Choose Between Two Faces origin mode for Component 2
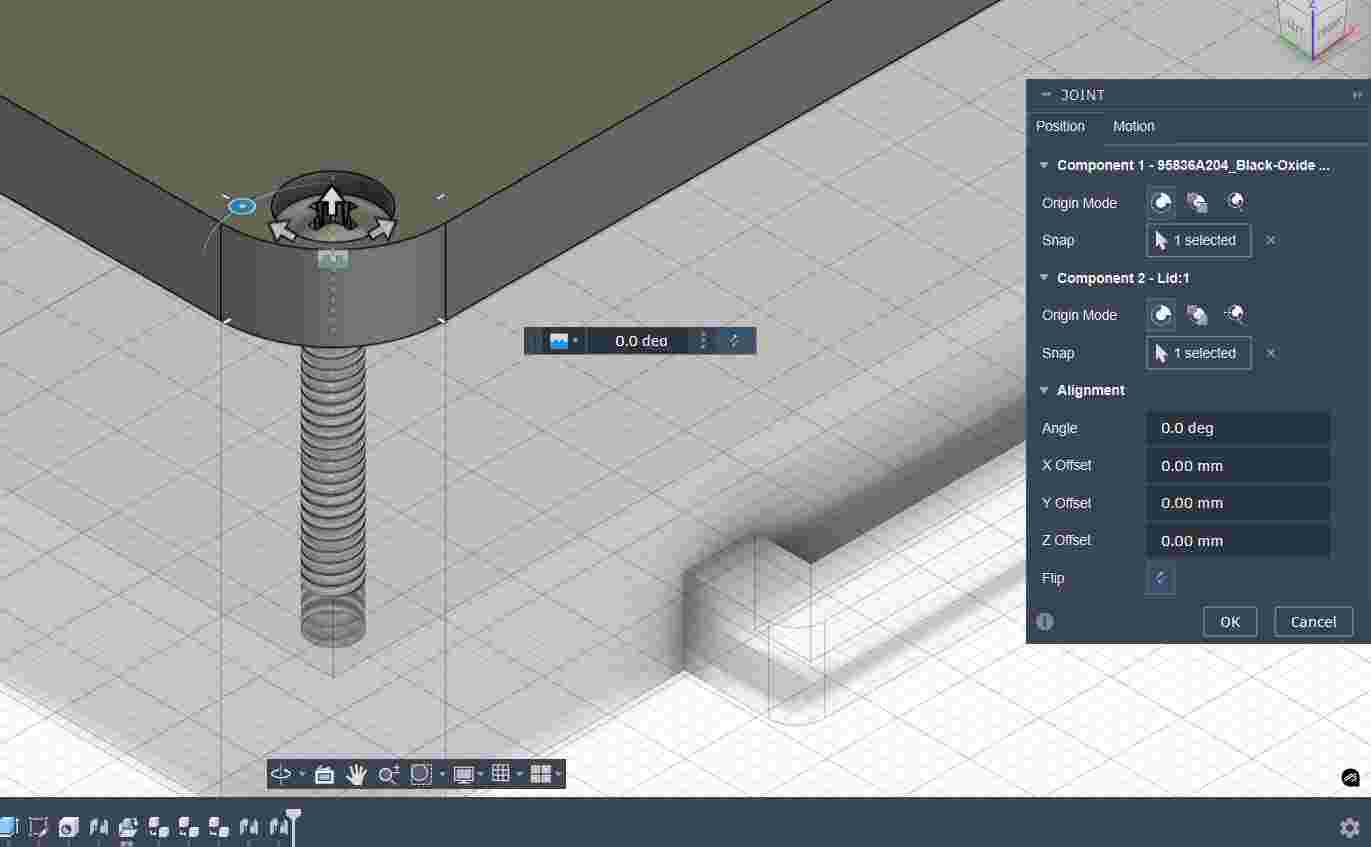This screenshot has height=847, width=1371. (x=1197, y=315)
